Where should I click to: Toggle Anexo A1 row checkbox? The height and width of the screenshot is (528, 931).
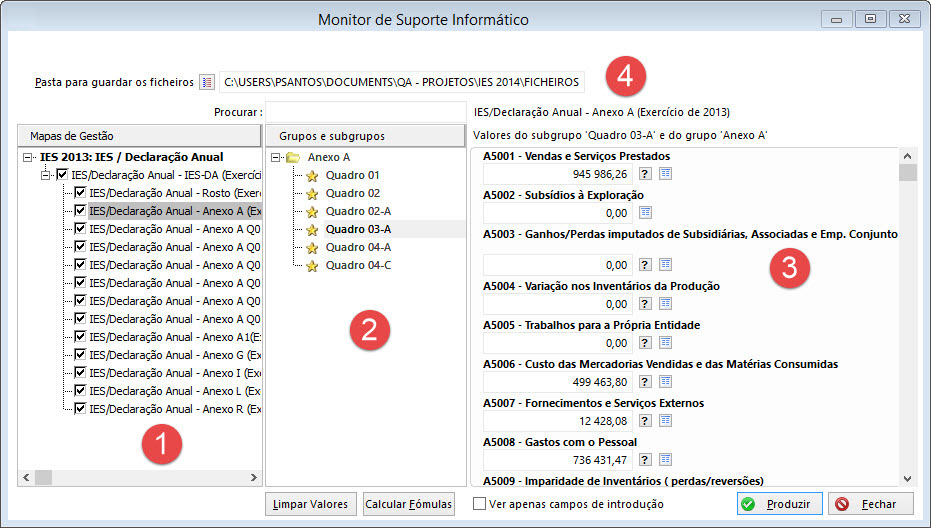click(x=80, y=336)
